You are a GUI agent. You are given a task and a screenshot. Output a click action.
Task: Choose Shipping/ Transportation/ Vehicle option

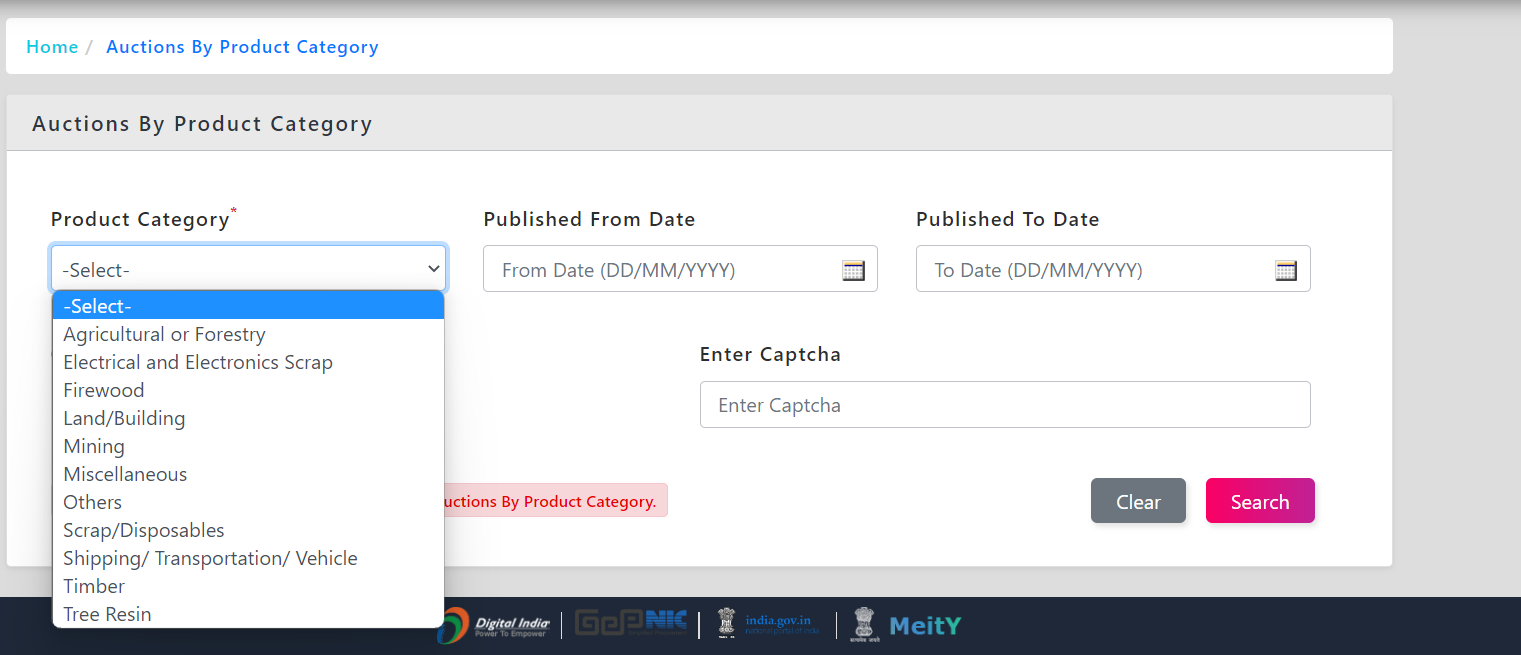210,558
